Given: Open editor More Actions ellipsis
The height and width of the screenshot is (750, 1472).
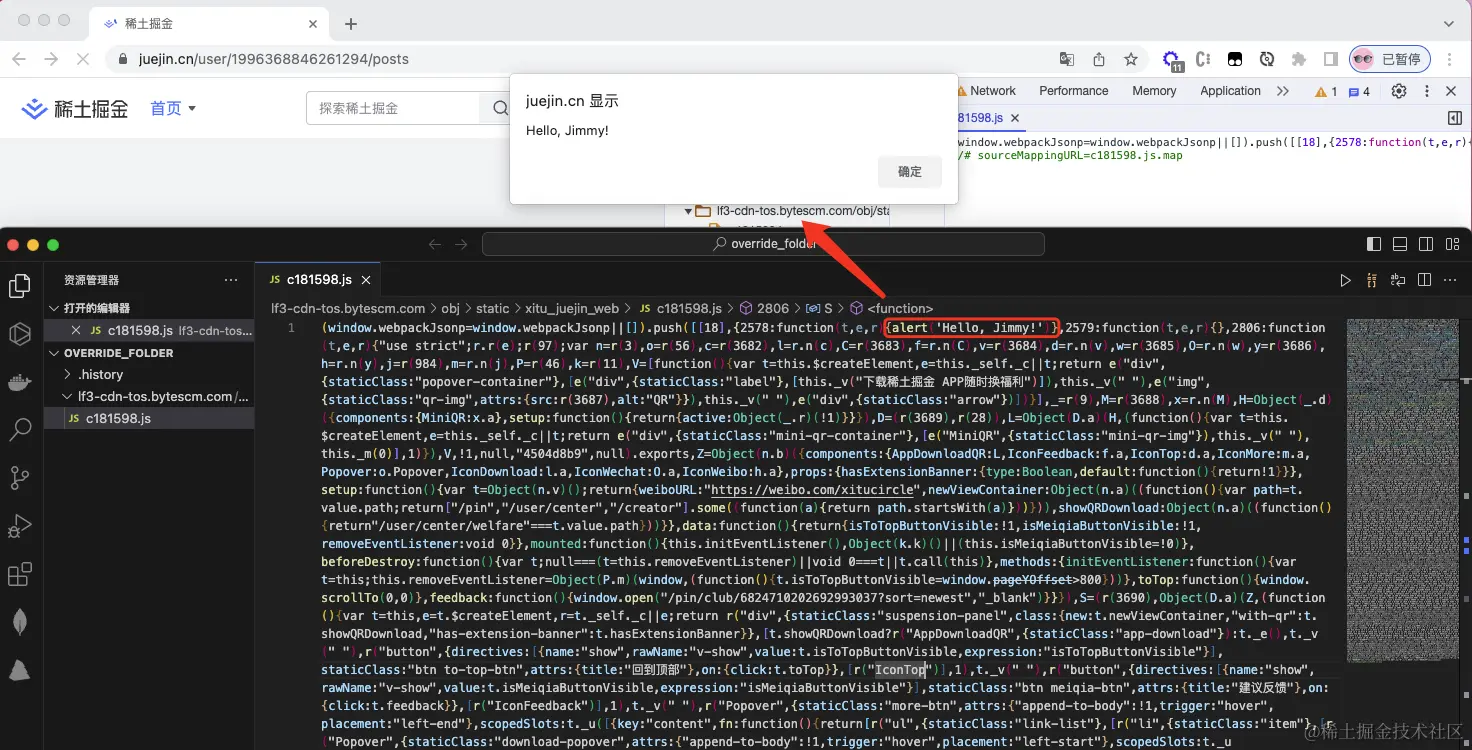Looking at the screenshot, I should [1451, 280].
